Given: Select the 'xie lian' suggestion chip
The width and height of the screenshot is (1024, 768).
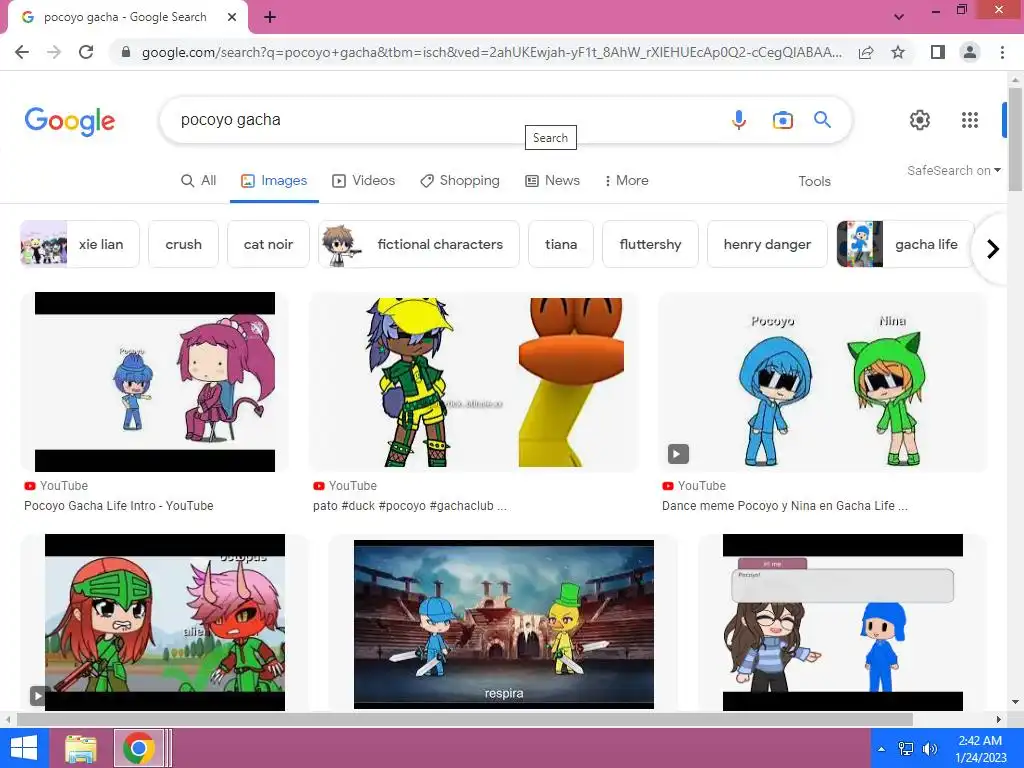Looking at the screenshot, I should [80, 244].
